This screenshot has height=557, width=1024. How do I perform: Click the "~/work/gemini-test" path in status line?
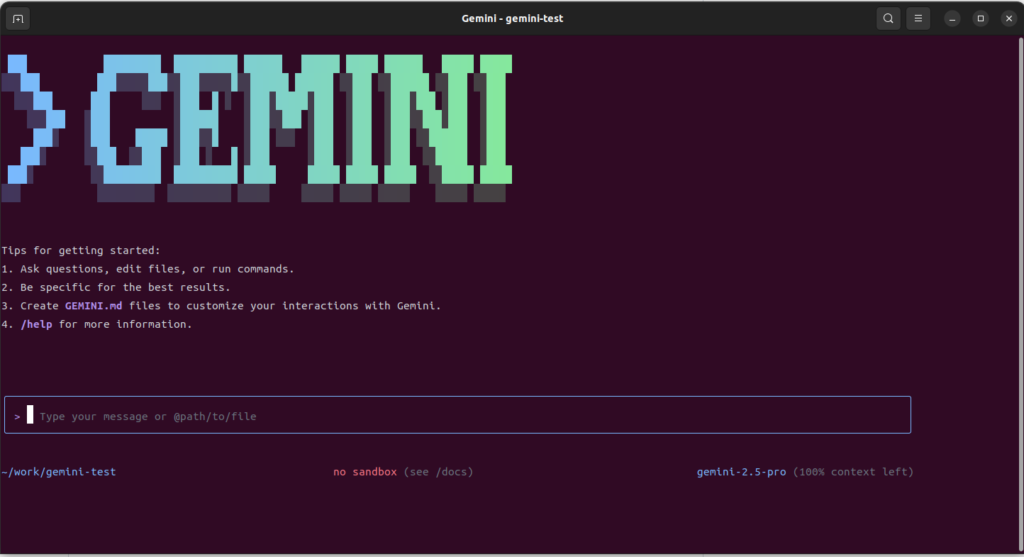pos(59,471)
